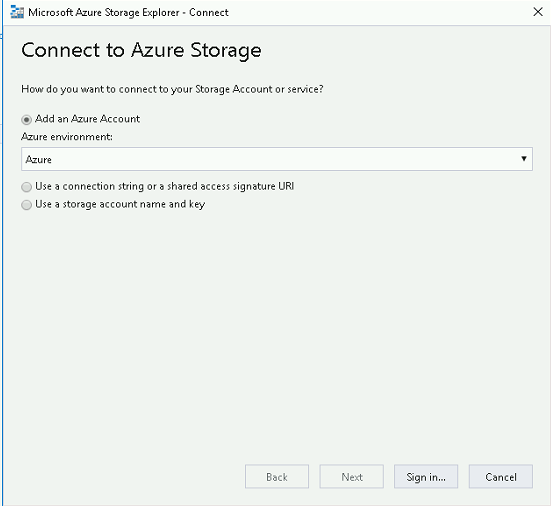Image resolution: width=551 pixels, height=506 pixels.
Task: Click the dropdown arrow of Azure environment
Action: [x=524, y=159]
